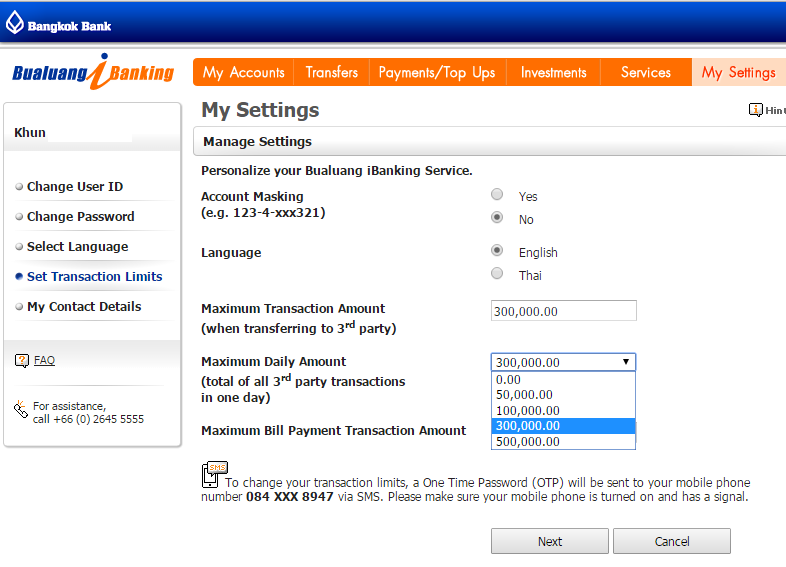Click the Maximum Transaction Amount field
The width and height of the screenshot is (786, 567).
pyautogui.click(x=564, y=311)
